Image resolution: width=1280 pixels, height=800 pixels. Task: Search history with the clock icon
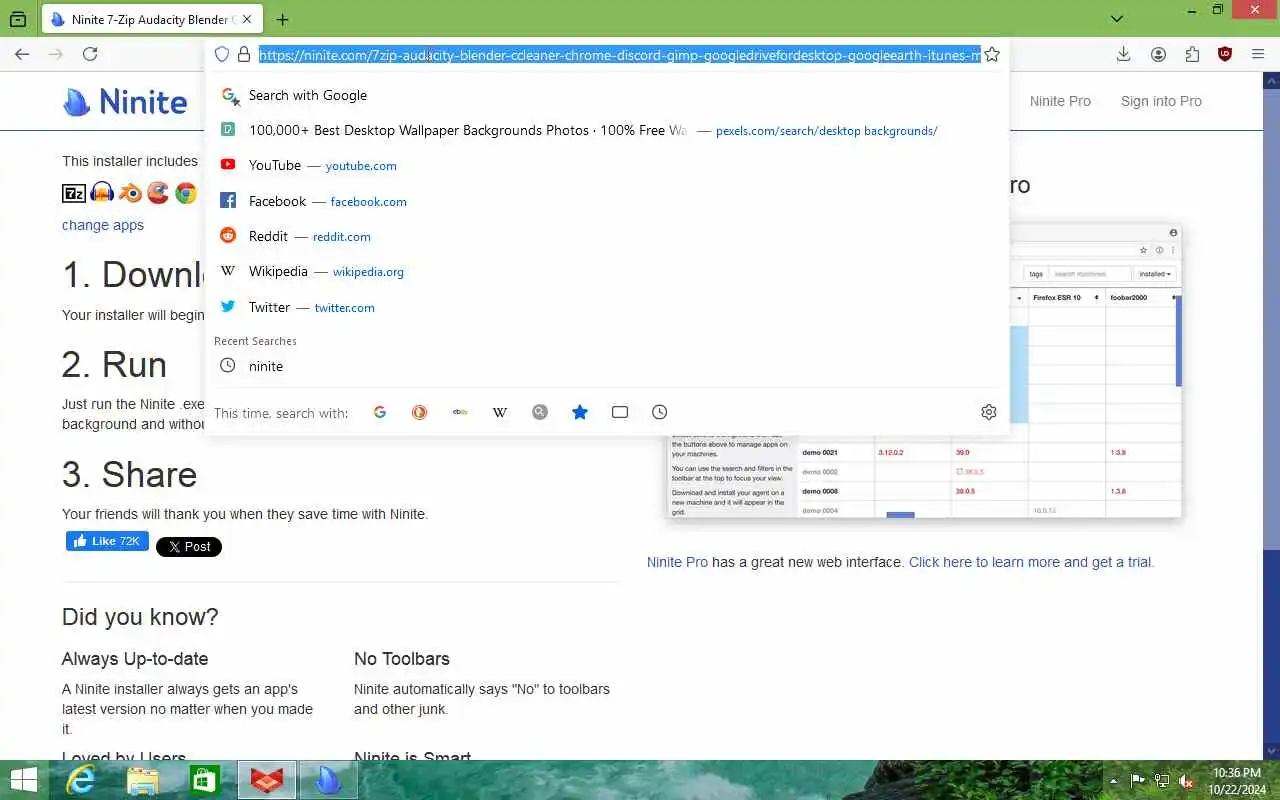point(660,412)
